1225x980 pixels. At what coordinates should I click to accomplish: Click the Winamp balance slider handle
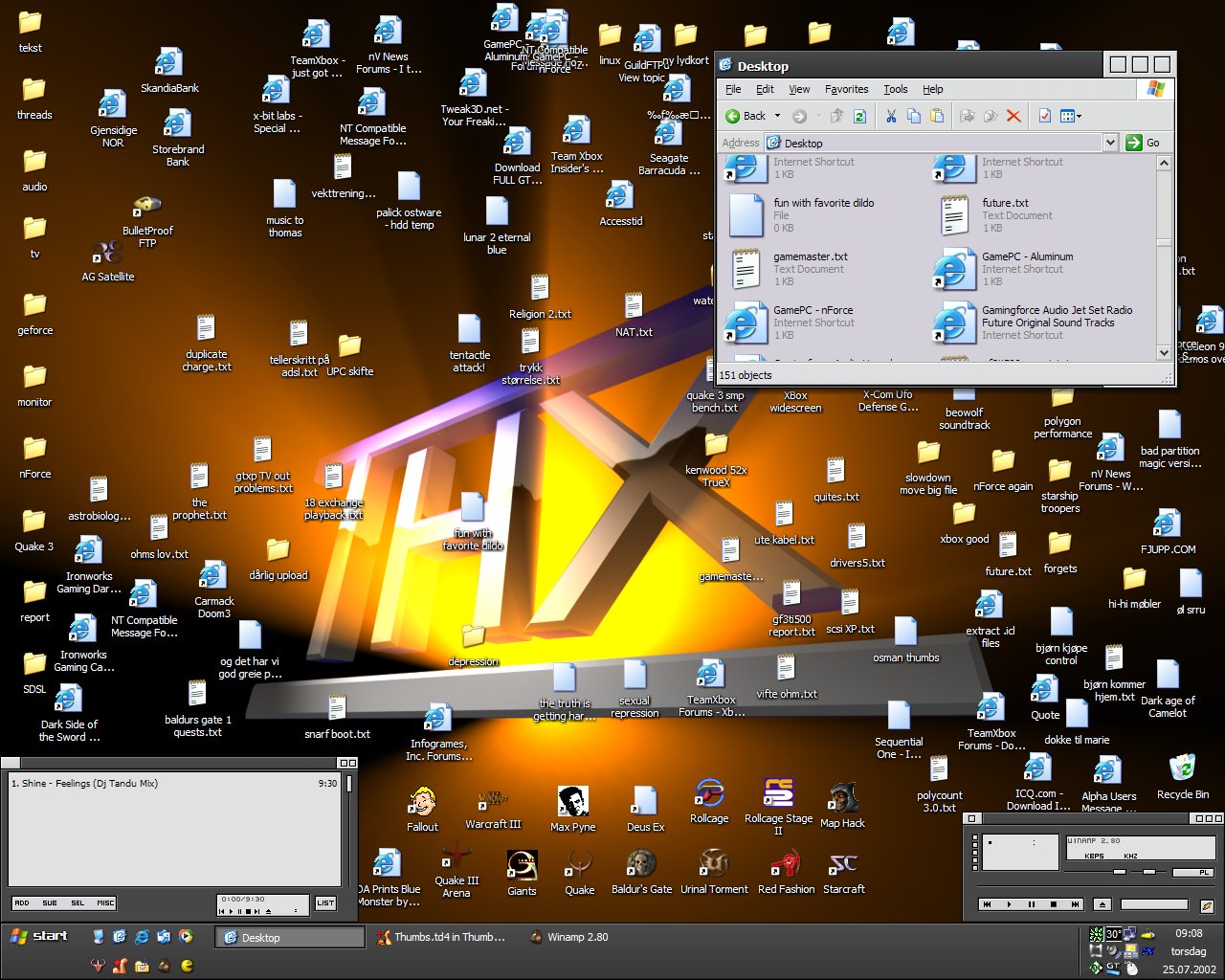(x=1148, y=872)
